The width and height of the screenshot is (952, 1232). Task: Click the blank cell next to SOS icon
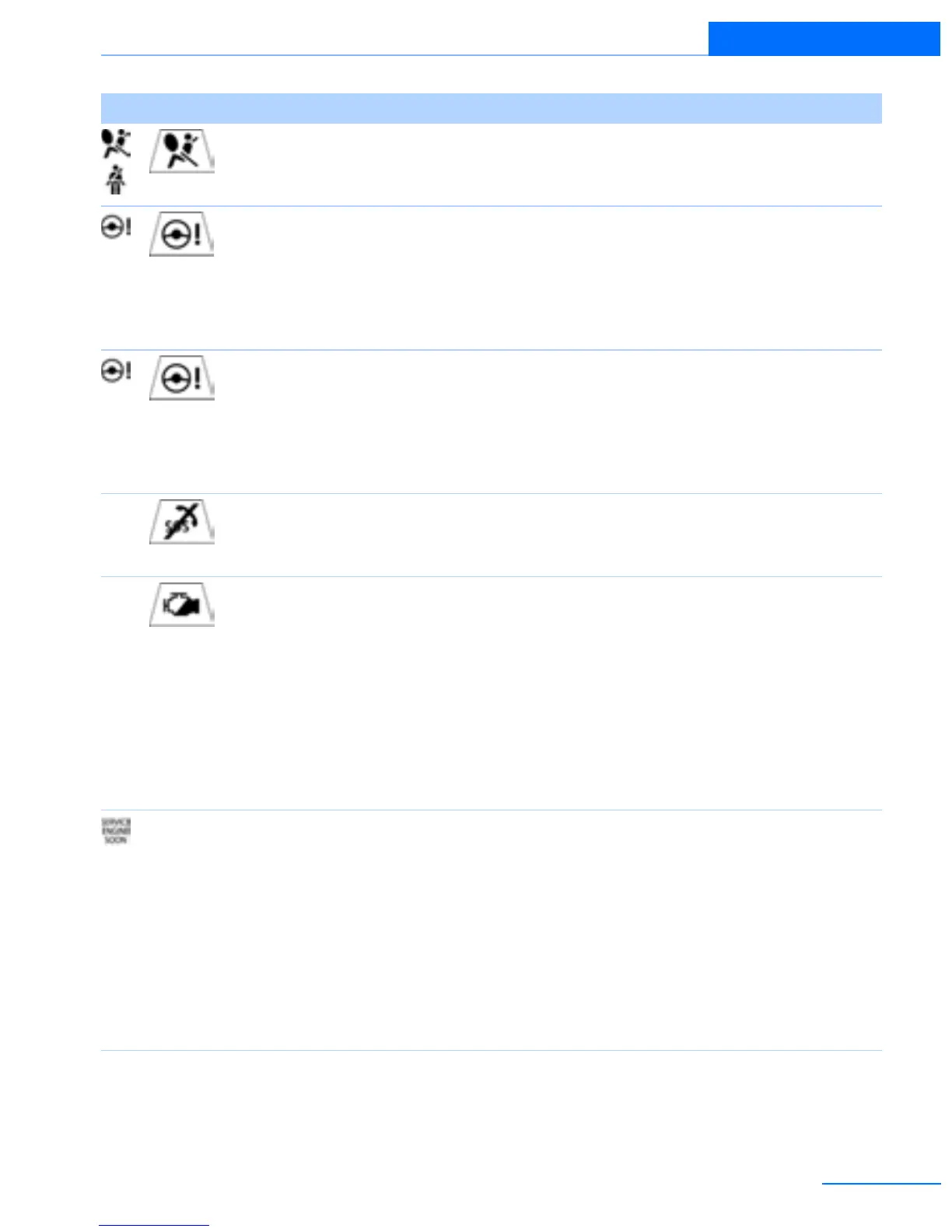tap(548, 535)
